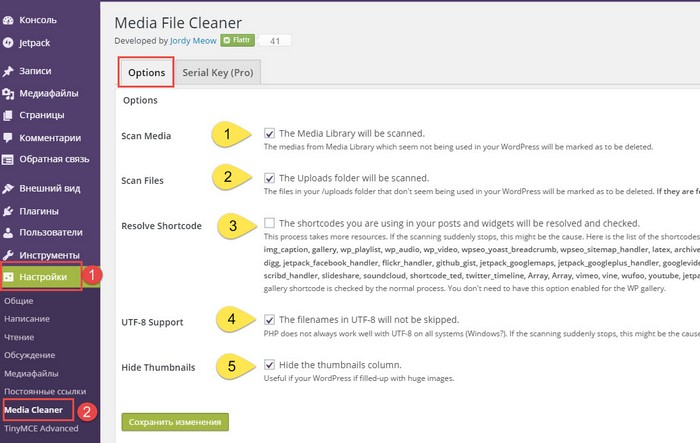Toggle the UTF-8 Support checkbox
The height and width of the screenshot is (443, 700).
(269, 320)
